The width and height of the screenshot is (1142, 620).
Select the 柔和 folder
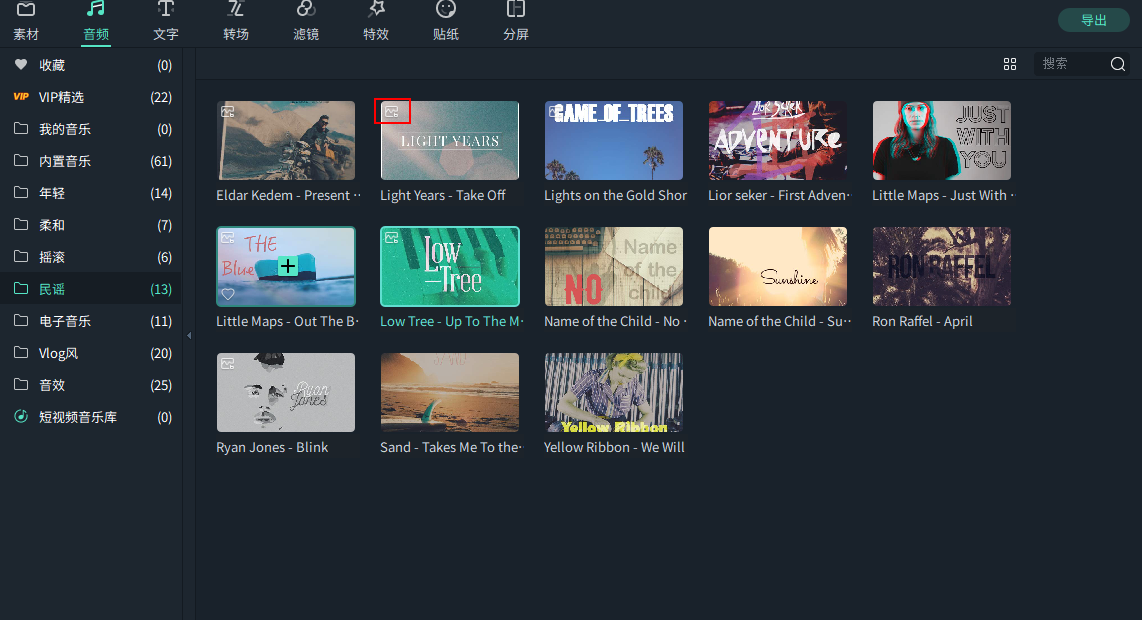(x=91, y=225)
